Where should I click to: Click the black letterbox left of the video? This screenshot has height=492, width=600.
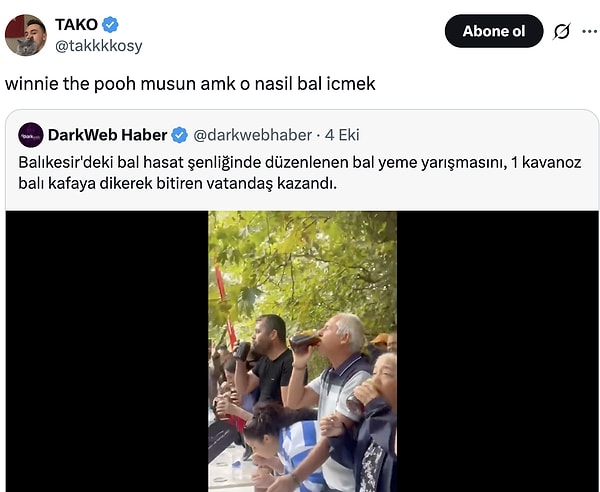(107, 351)
